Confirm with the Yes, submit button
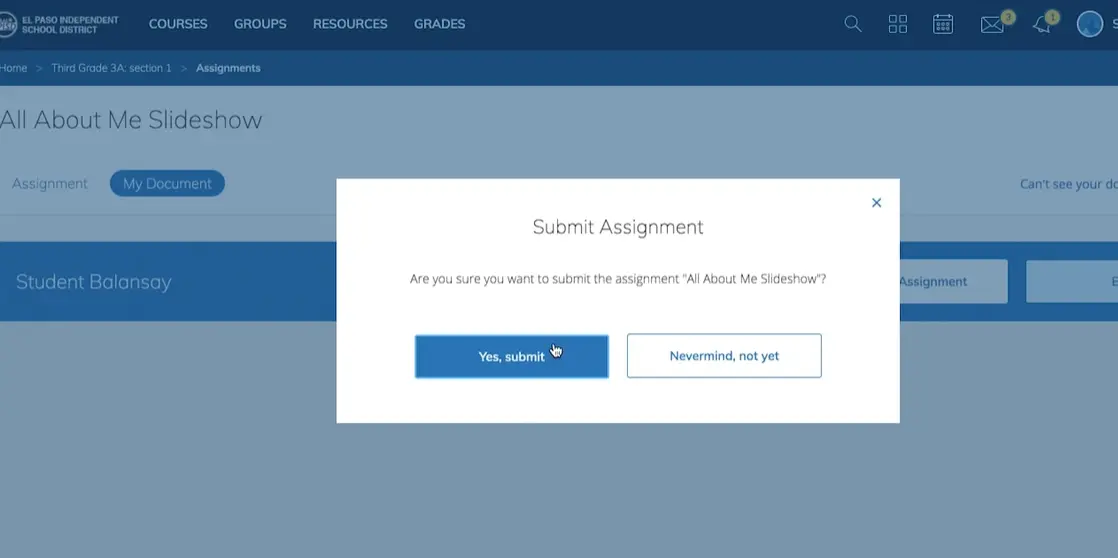Screen dimensions: 1118x558 click(x=511, y=356)
